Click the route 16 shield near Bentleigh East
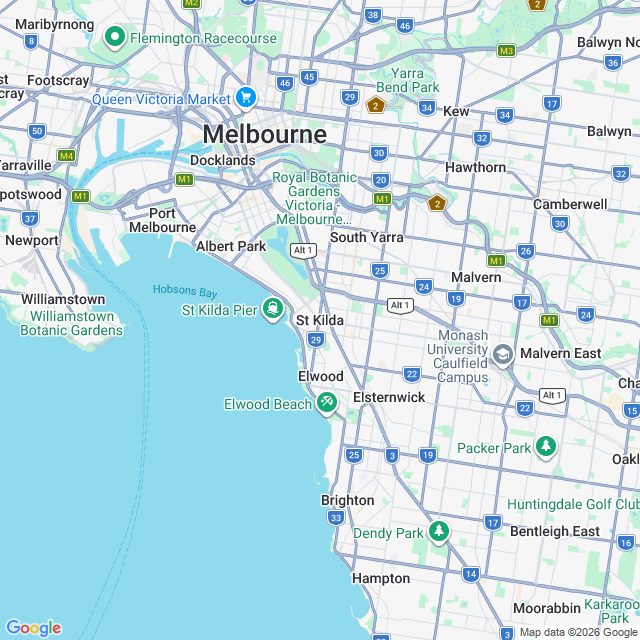Image resolution: width=640 pixels, height=640 pixels. point(626,543)
